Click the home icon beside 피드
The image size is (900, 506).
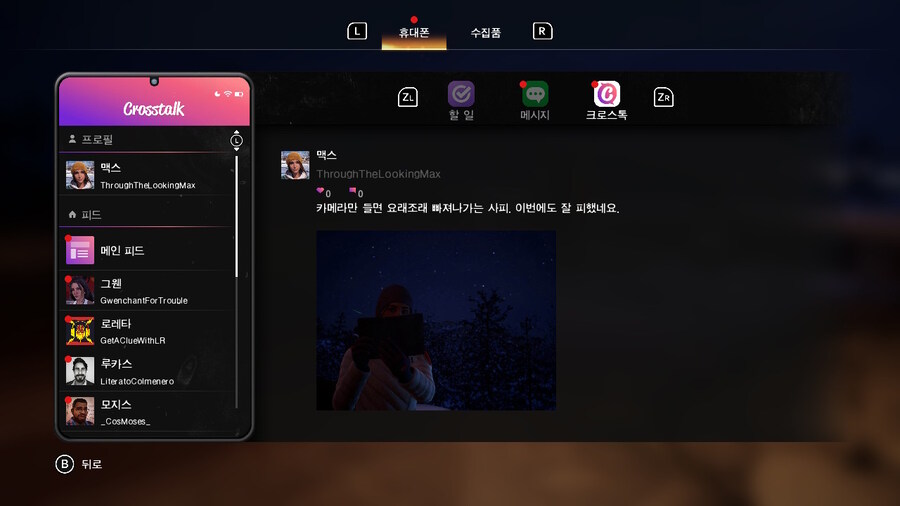click(x=72, y=215)
